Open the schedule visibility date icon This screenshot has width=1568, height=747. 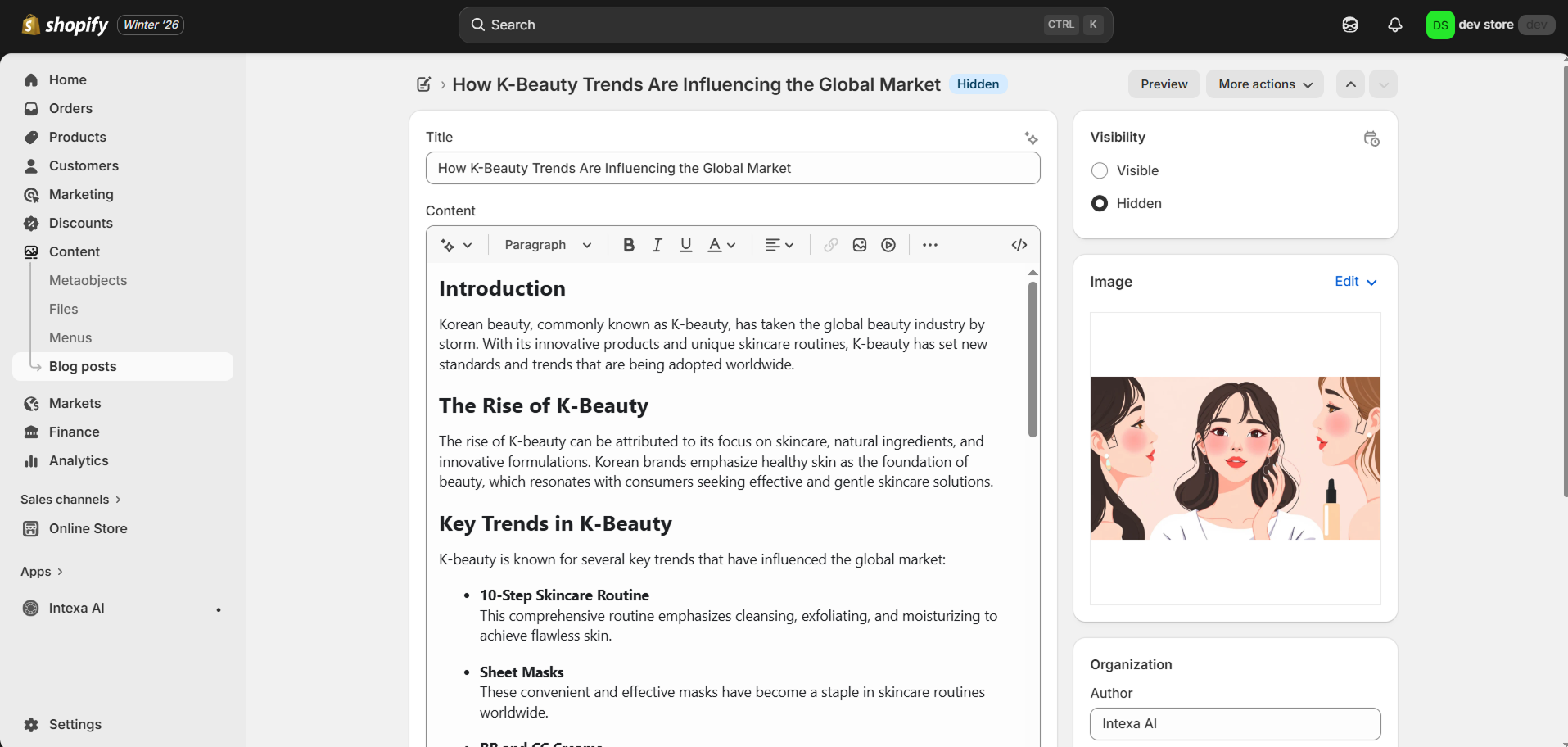tap(1371, 138)
